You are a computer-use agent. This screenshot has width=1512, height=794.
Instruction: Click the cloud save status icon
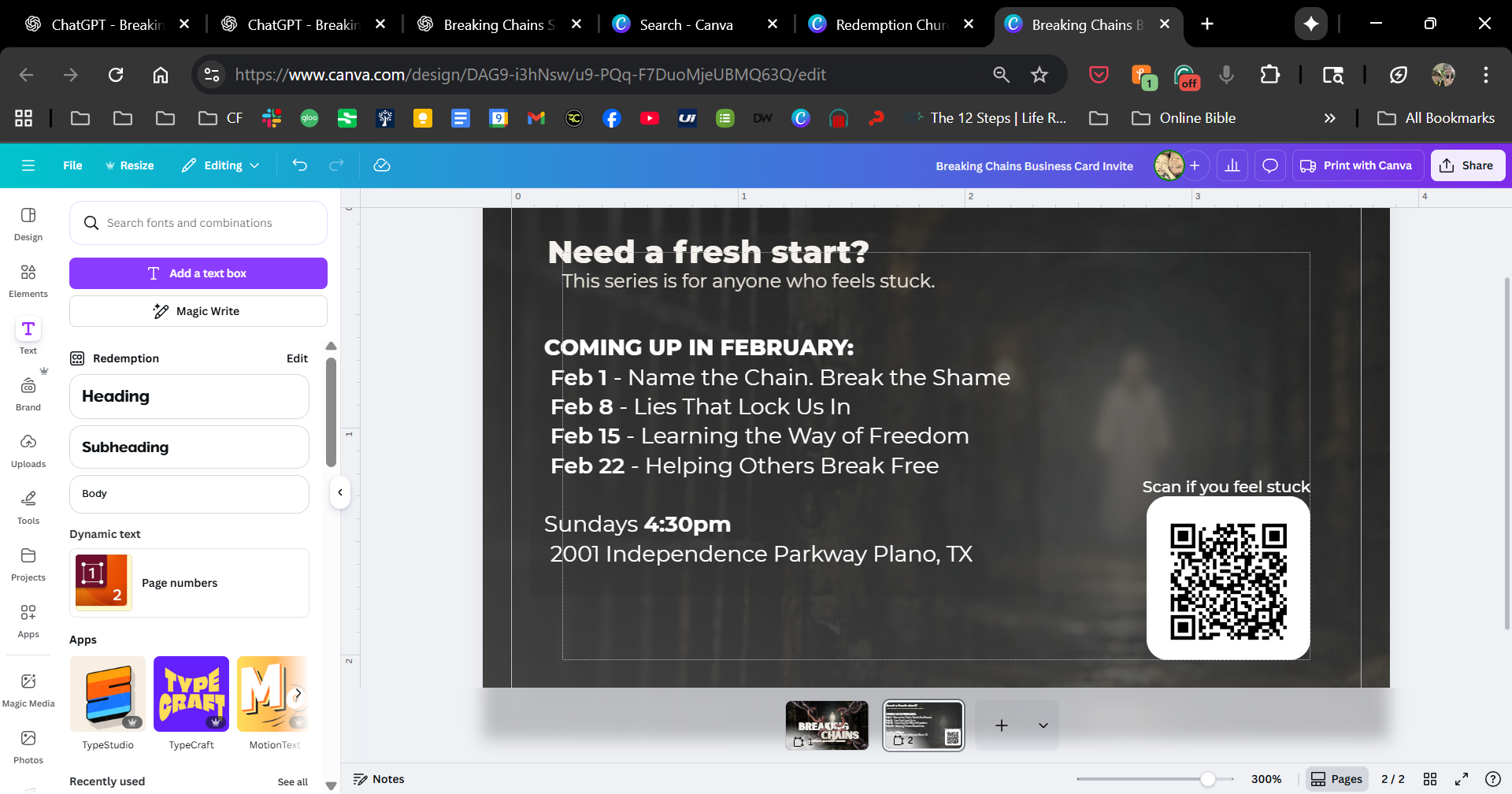tap(382, 165)
